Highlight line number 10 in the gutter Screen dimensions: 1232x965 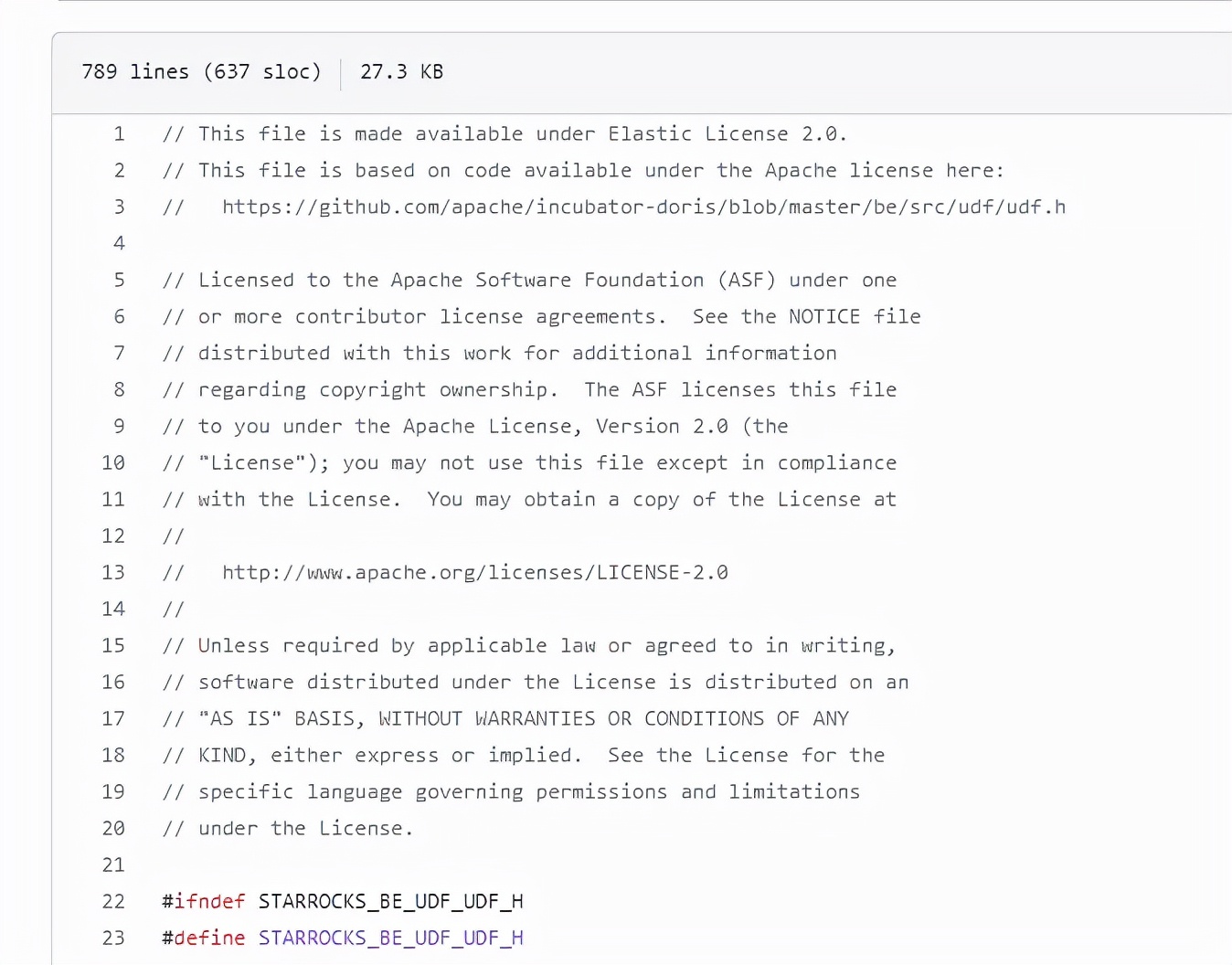coord(113,463)
